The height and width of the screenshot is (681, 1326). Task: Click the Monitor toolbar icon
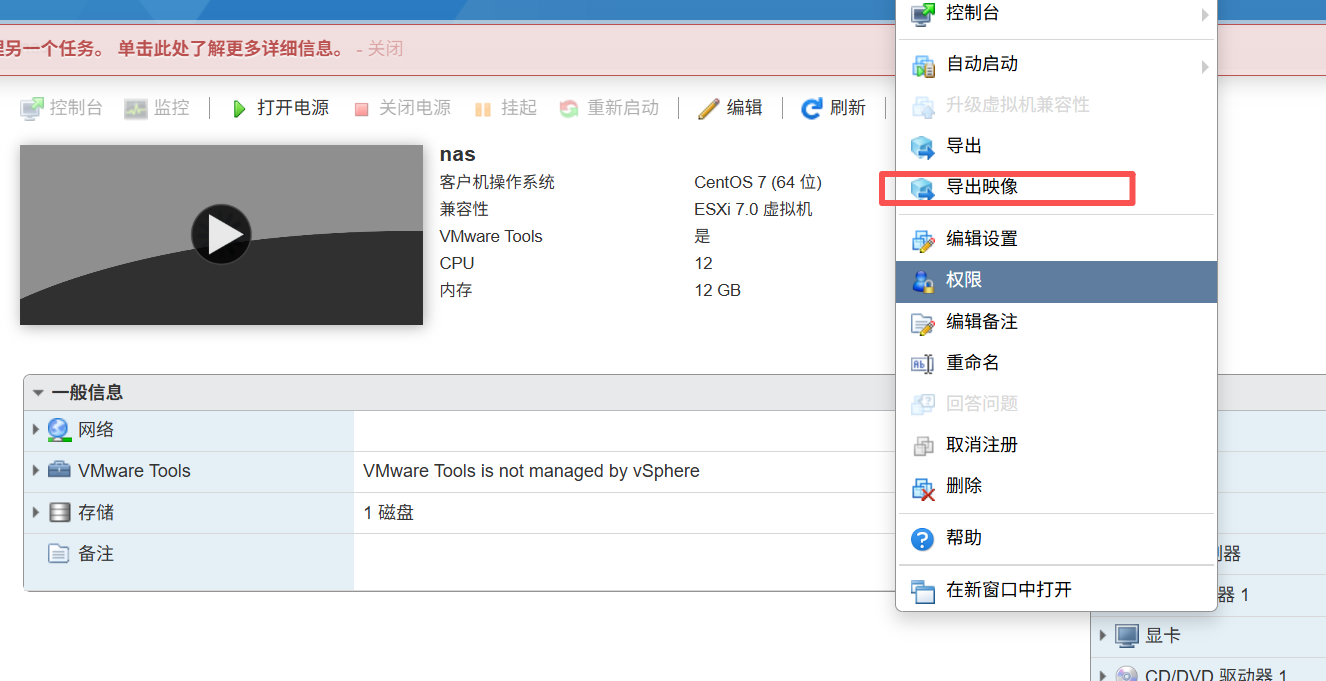[135, 108]
